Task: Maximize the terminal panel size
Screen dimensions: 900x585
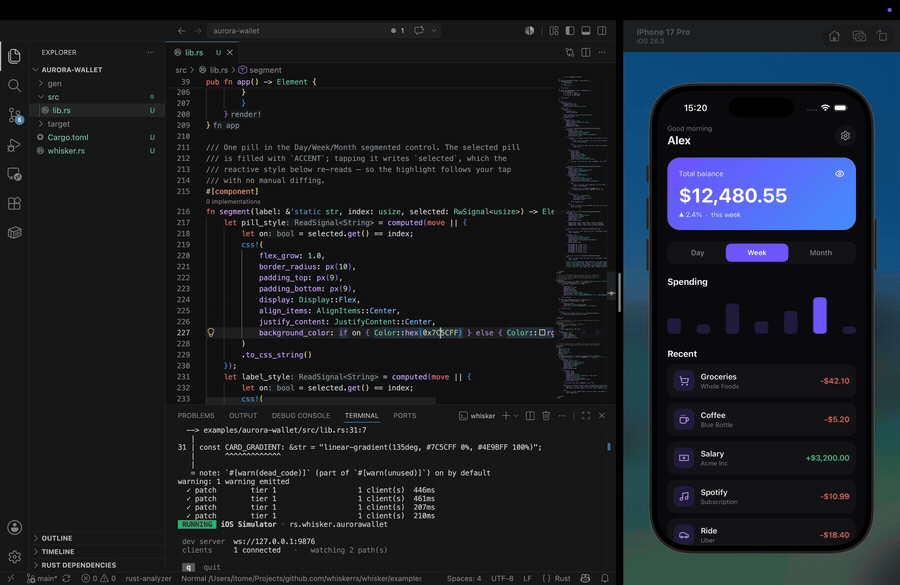Action: point(585,416)
